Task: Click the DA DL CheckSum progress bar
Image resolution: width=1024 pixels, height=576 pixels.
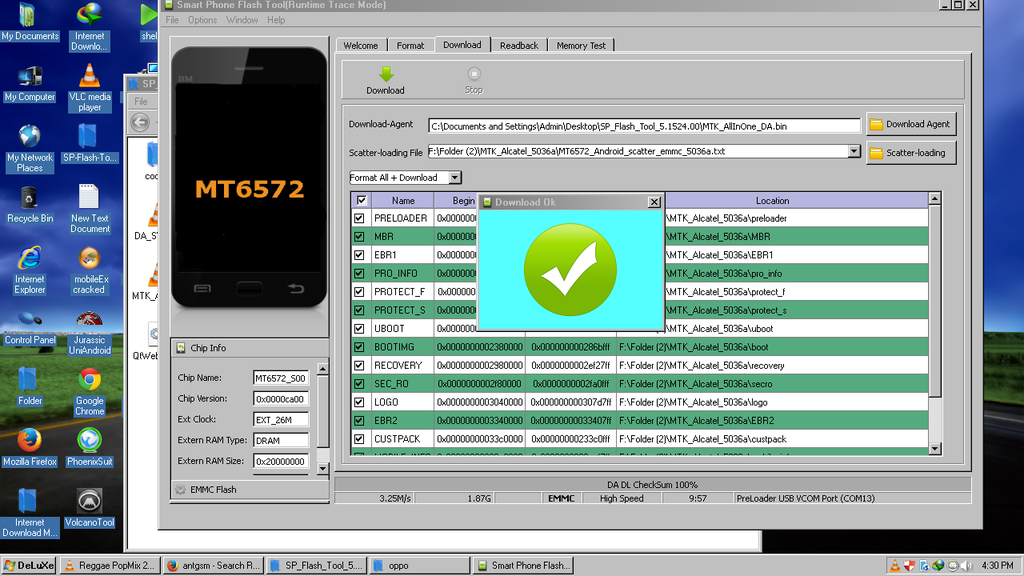Action: pyautogui.click(x=652, y=484)
